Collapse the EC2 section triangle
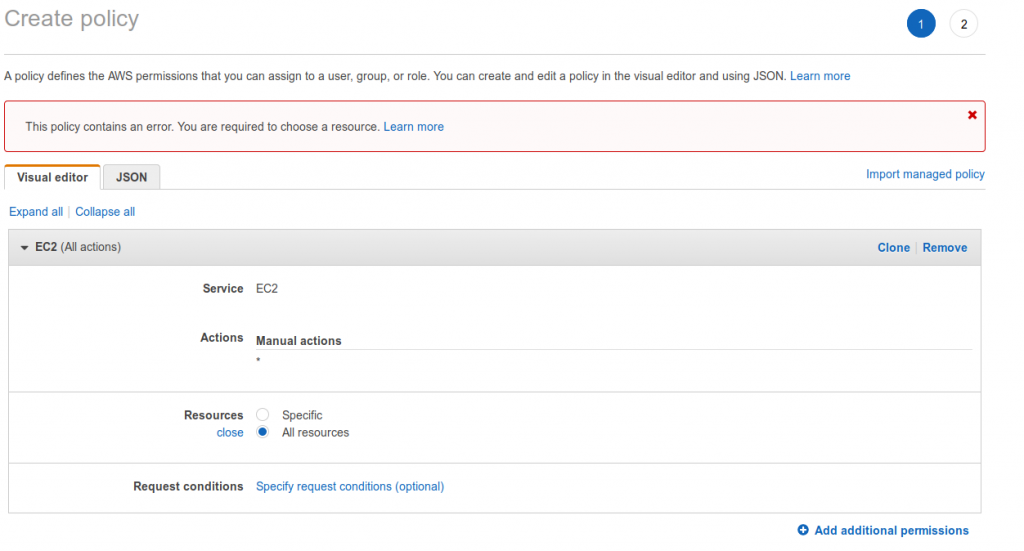The width and height of the screenshot is (1024, 551). pyautogui.click(x=24, y=247)
